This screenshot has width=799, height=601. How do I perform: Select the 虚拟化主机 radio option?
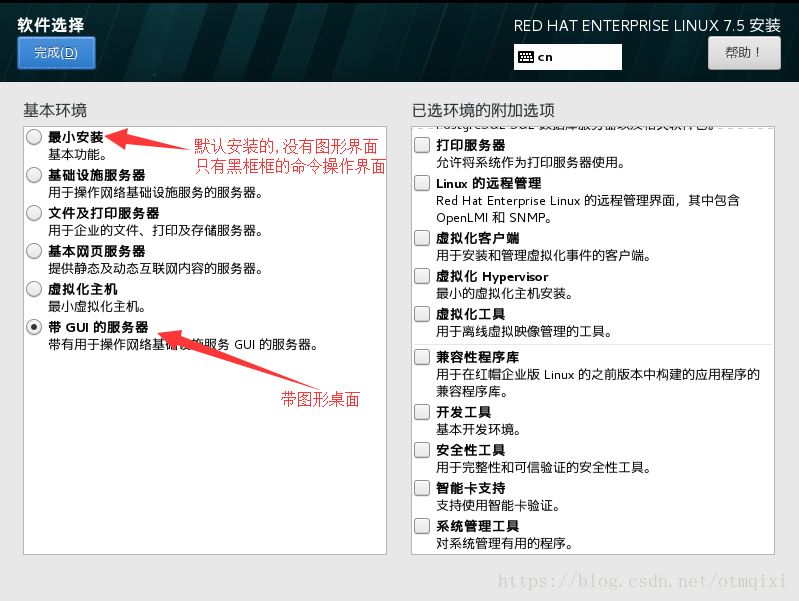coord(34,289)
